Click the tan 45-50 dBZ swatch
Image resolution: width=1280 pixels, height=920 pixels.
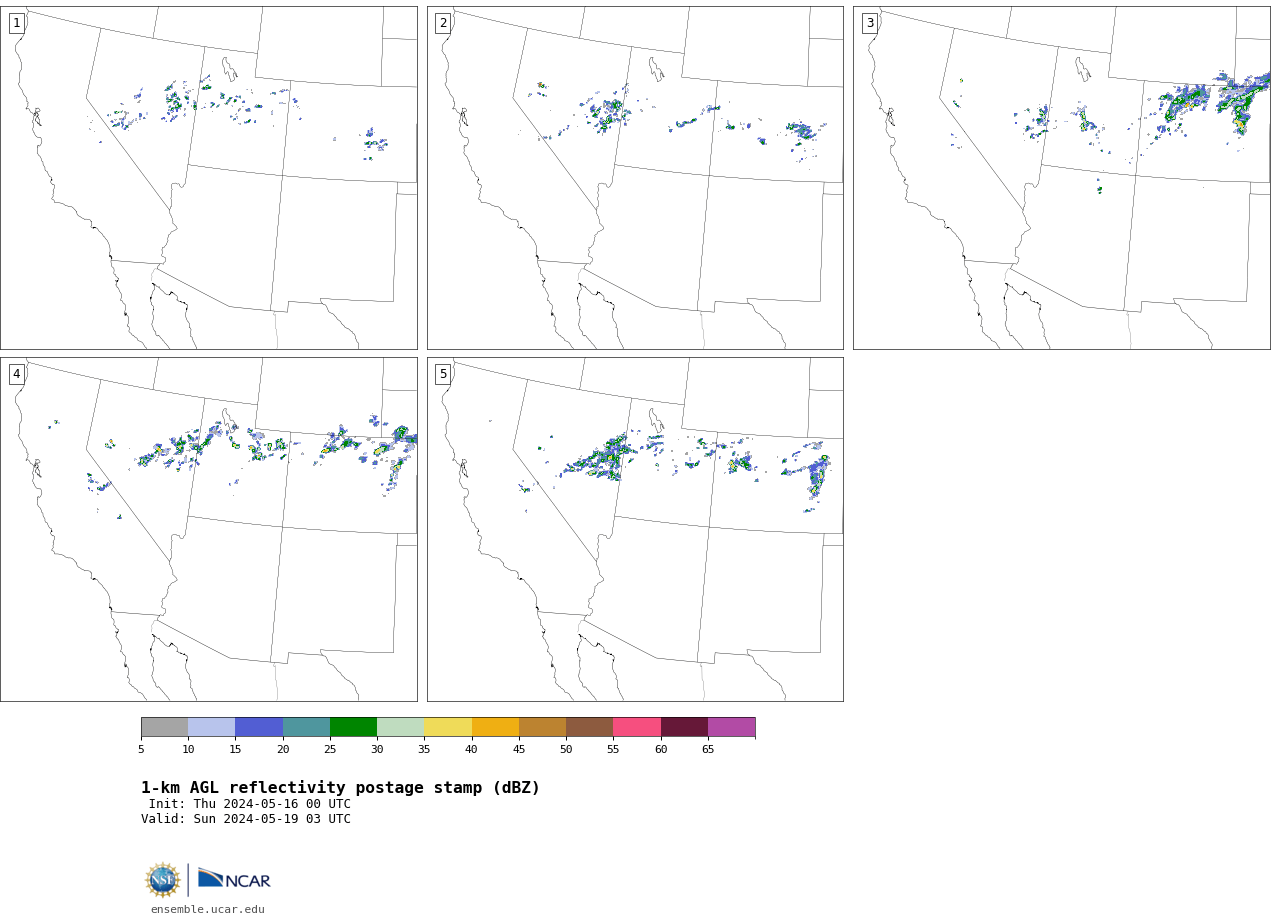pyautogui.click(x=542, y=727)
